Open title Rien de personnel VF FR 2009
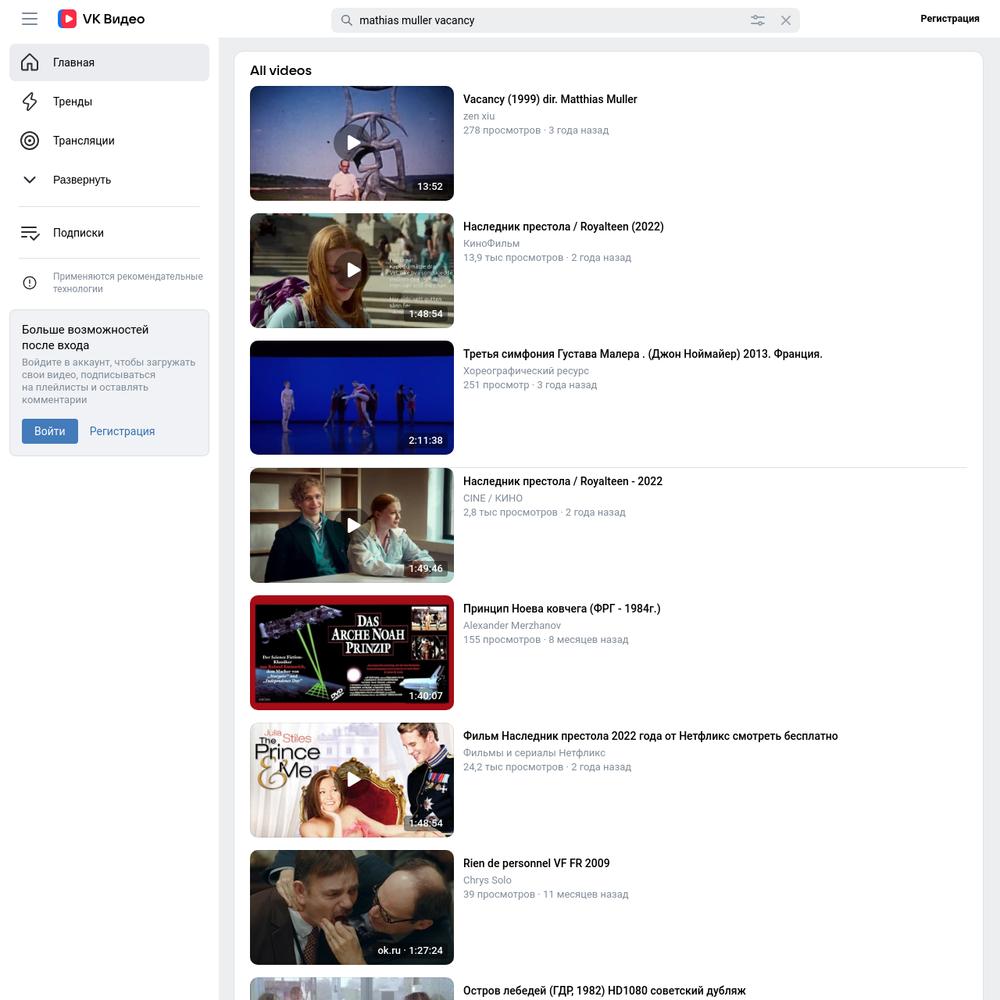1000x1000 pixels. pyautogui.click(x=536, y=863)
